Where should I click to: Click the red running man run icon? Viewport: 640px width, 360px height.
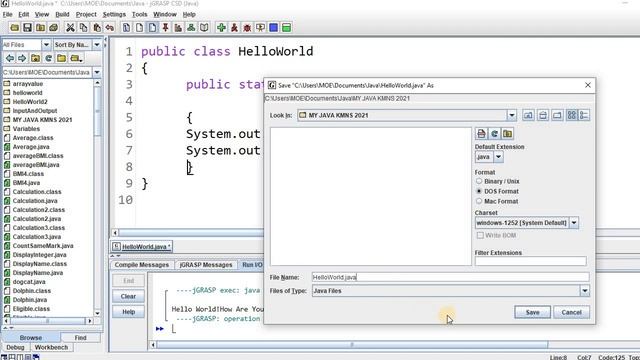pos(234,28)
